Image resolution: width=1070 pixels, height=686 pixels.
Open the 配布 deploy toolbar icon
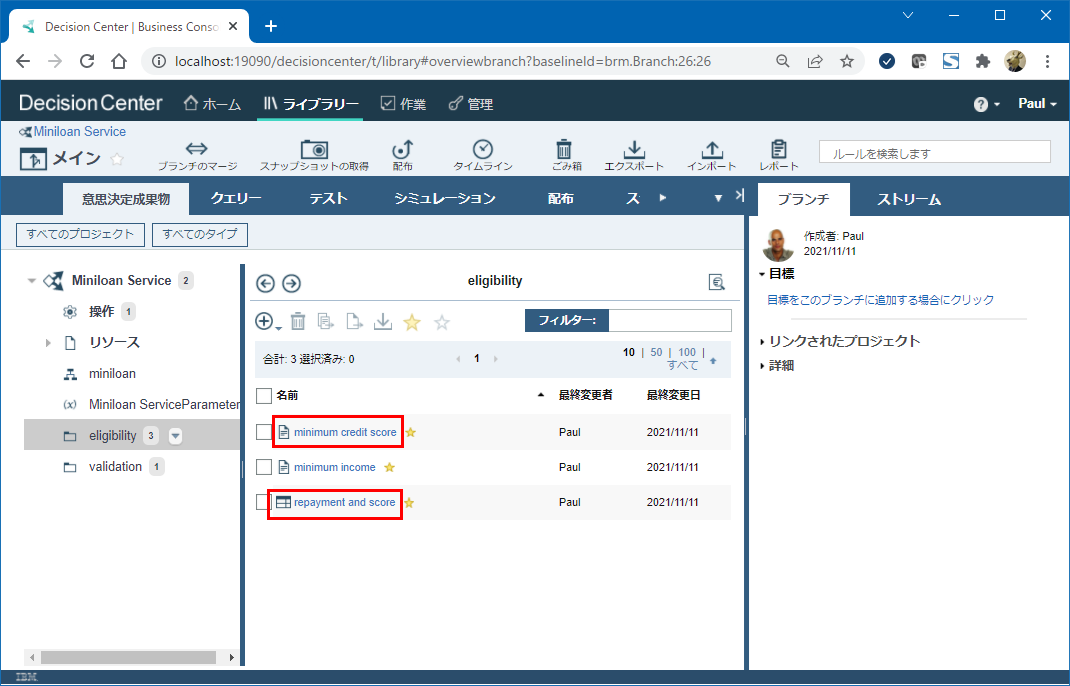403,149
